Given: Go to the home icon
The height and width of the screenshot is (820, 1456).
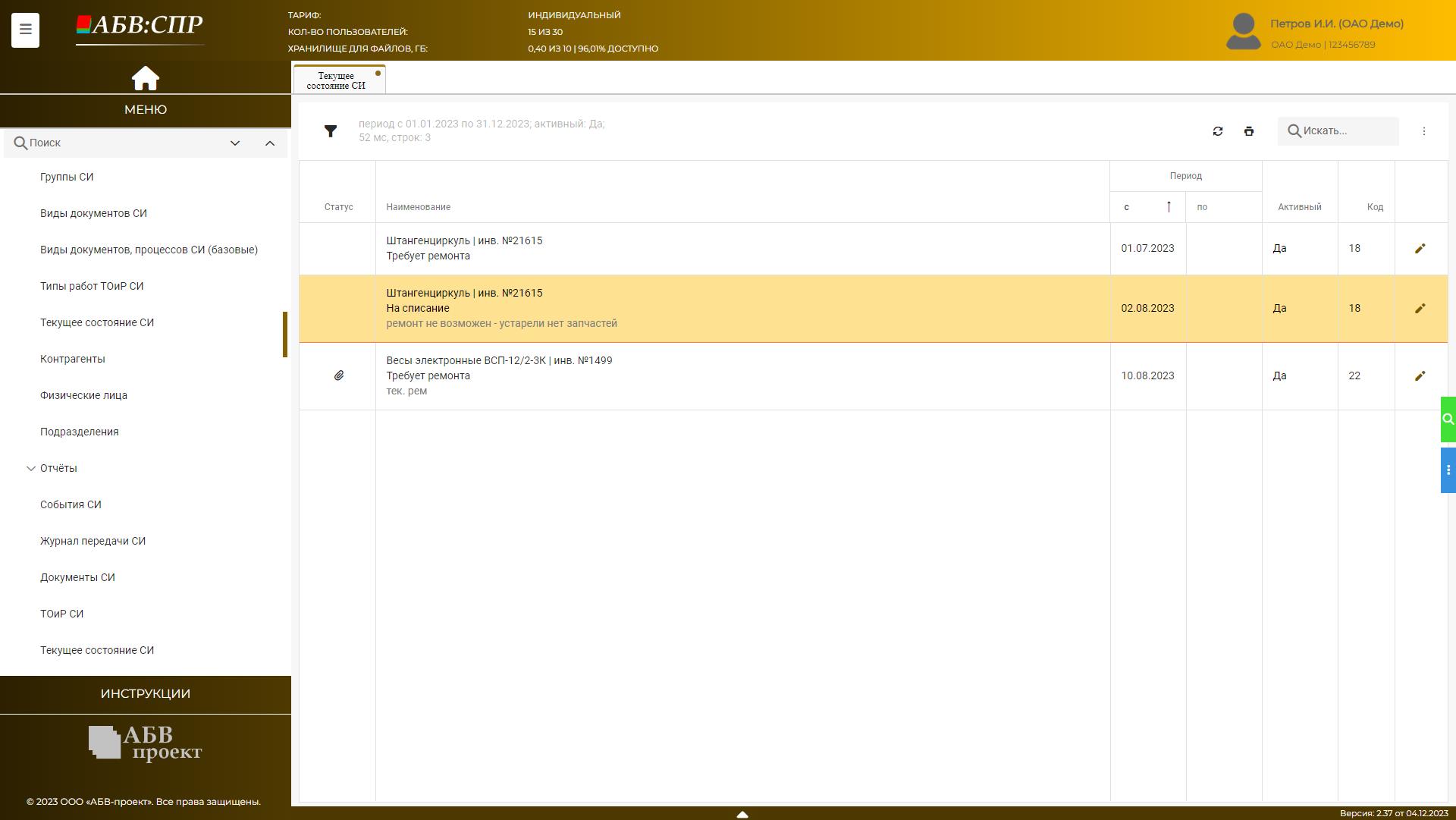Looking at the screenshot, I should [145, 78].
